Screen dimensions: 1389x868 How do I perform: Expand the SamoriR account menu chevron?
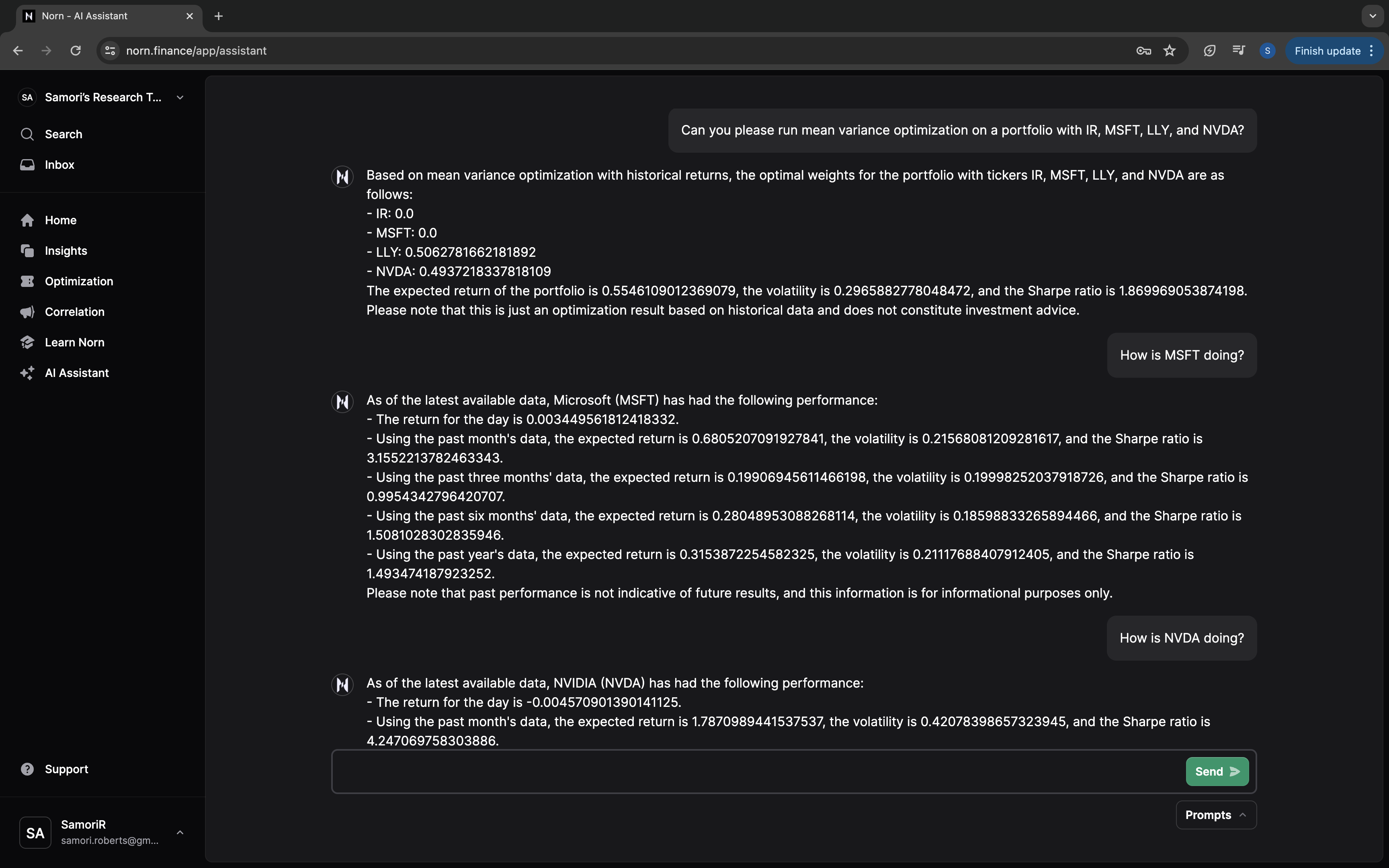point(180,832)
